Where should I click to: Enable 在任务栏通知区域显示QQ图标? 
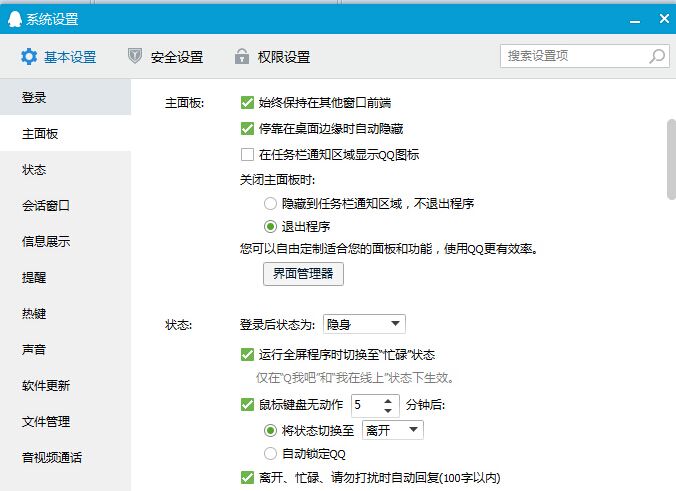247,154
